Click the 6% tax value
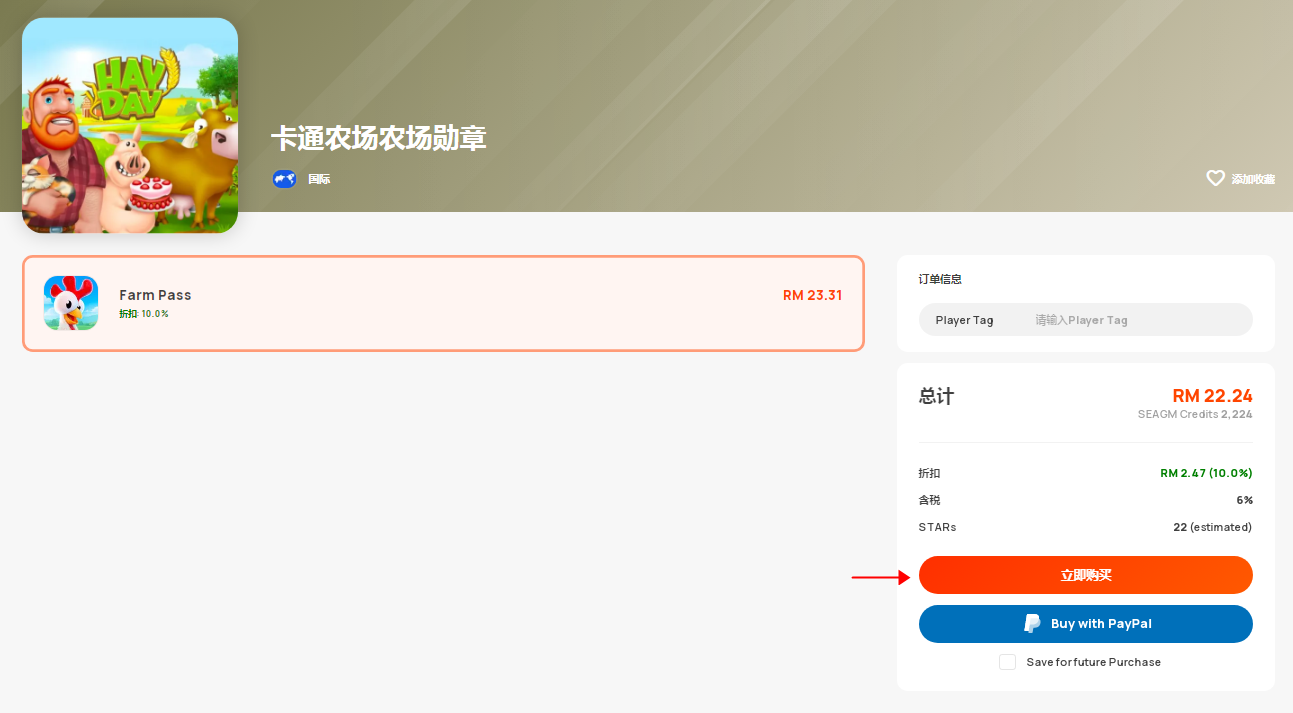This screenshot has height=713, width=1293. coord(1244,500)
